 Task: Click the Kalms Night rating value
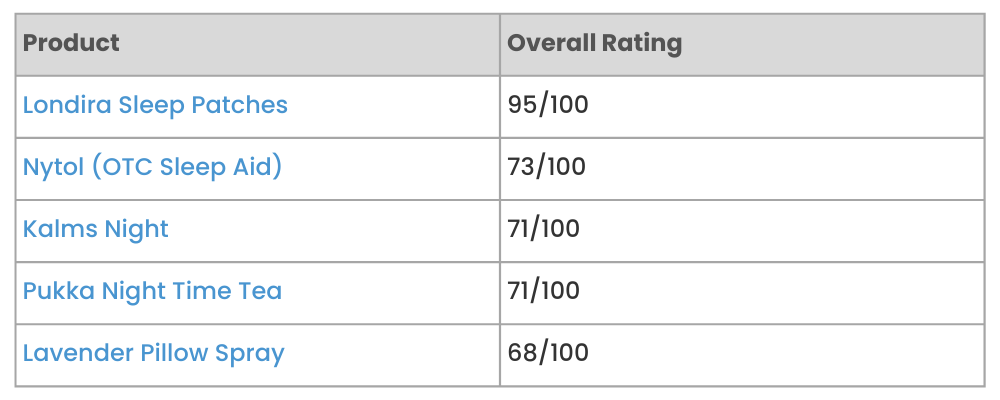[544, 229]
